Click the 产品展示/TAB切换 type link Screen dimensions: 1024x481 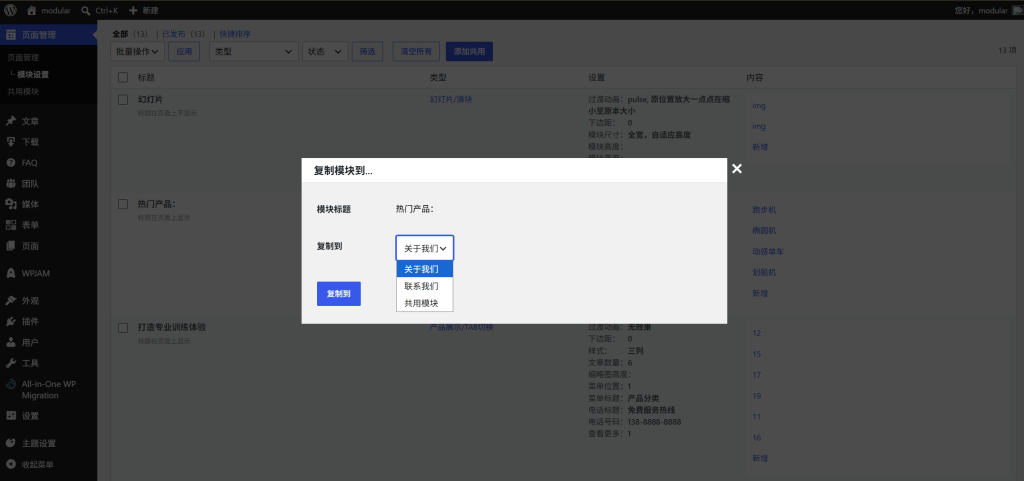[461, 327]
